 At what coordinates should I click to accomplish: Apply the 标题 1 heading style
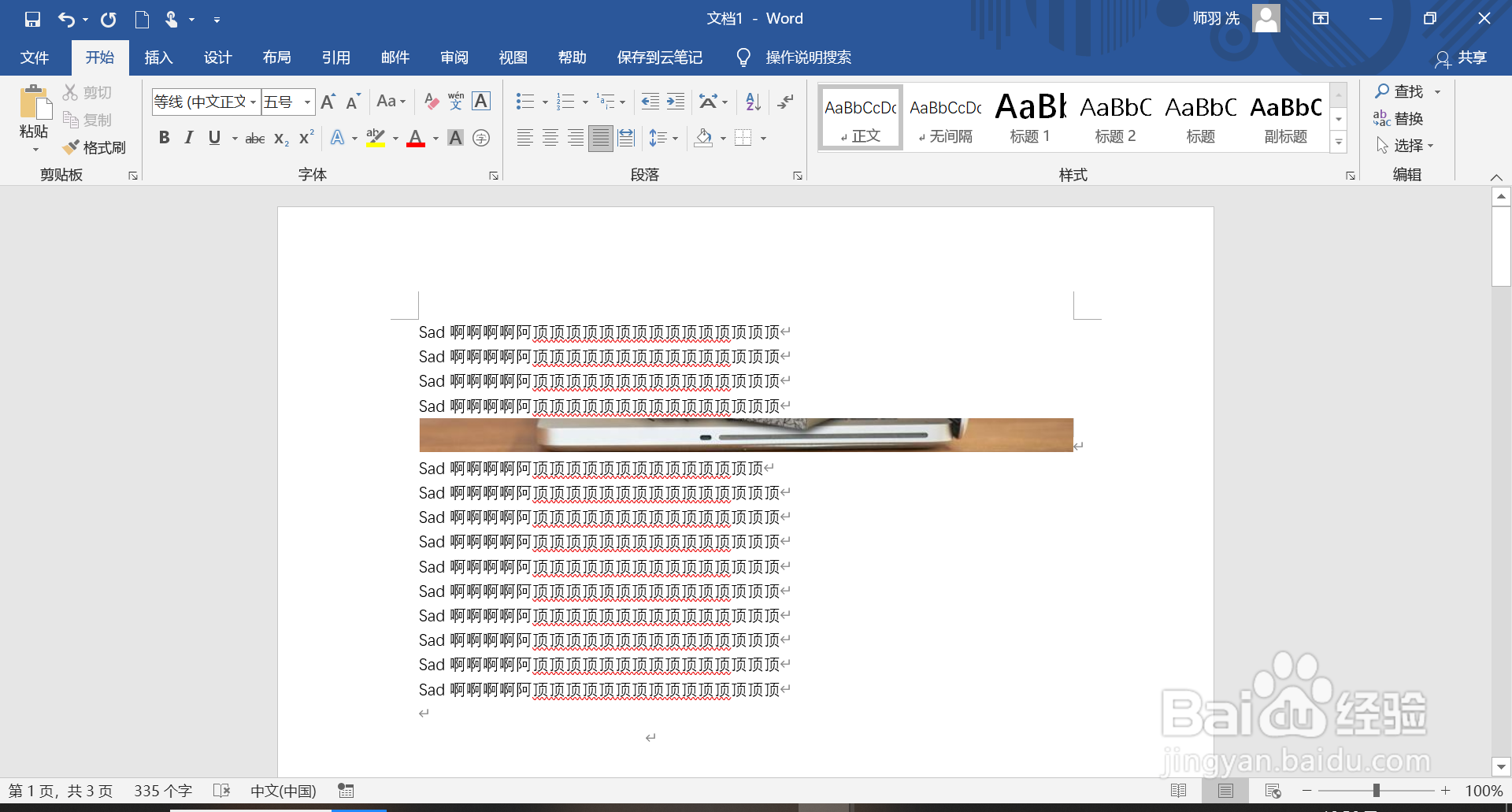[x=1031, y=117]
